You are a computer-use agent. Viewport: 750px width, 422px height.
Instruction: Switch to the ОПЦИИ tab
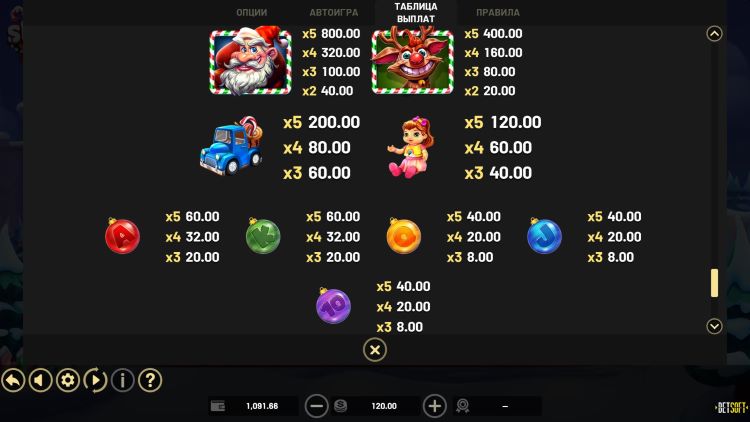252,12
